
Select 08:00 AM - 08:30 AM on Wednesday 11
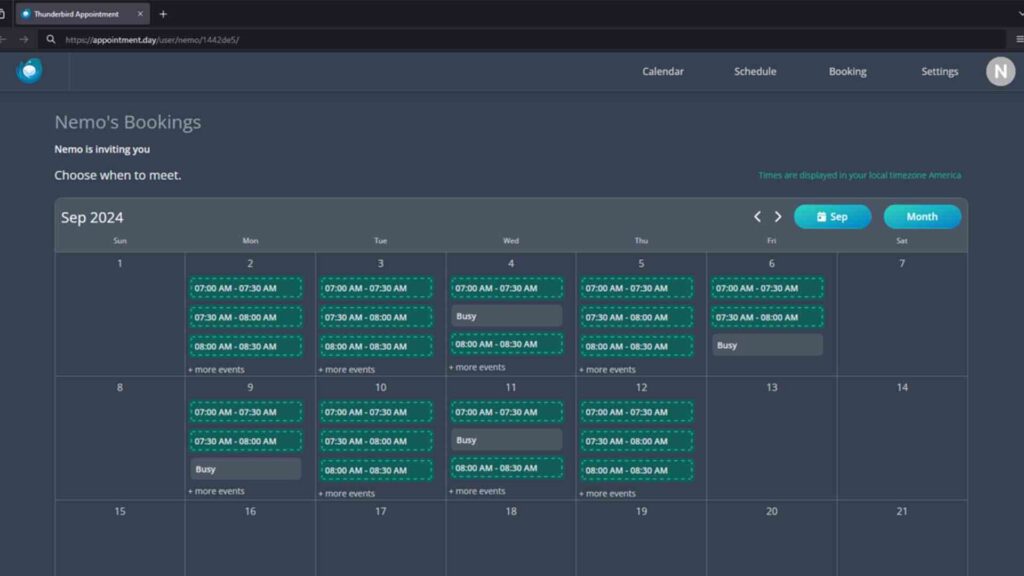[x=507, y=468]
